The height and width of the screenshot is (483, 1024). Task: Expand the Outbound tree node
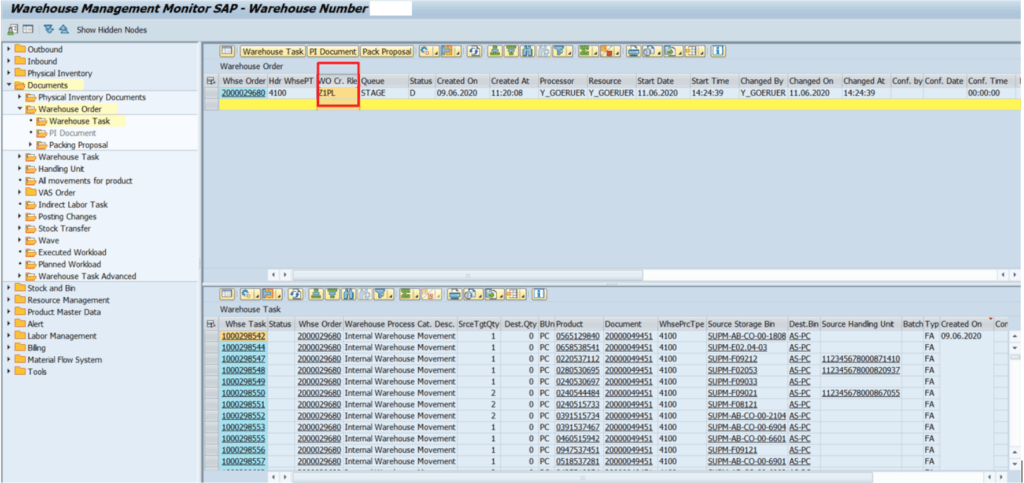click(9, 49)
